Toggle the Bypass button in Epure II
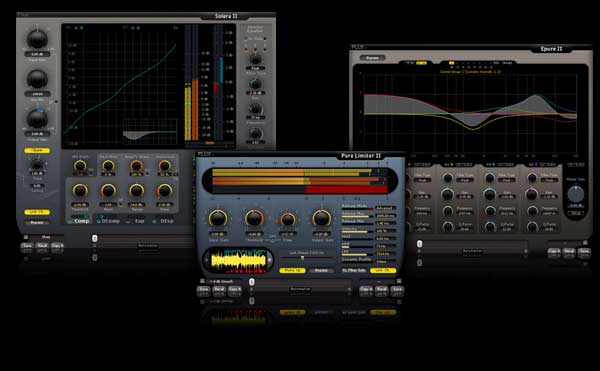This screenshot has width=600, height=371. coord(372,58)
